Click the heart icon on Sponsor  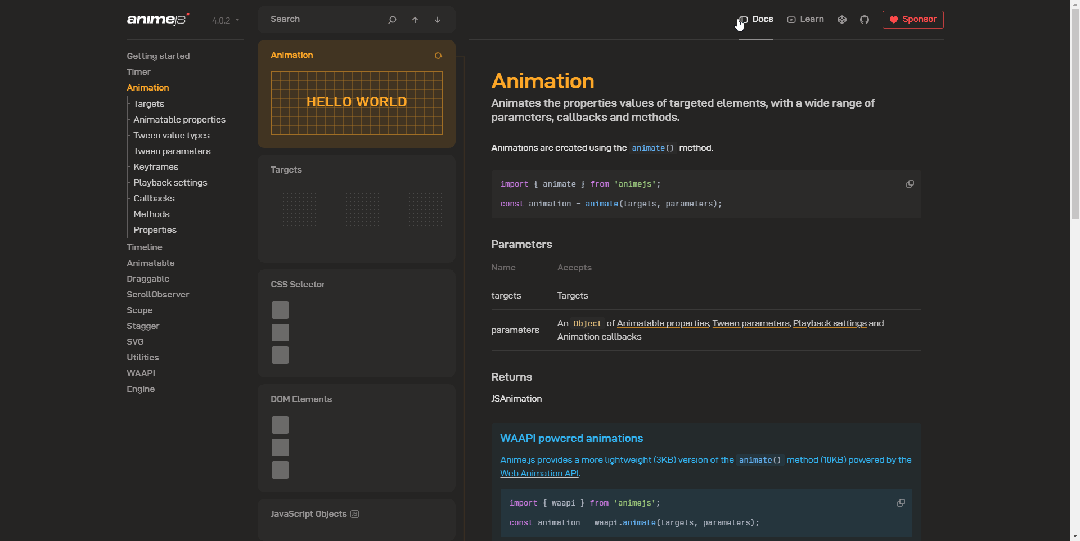pyautogui.click(x=894, y=20)
